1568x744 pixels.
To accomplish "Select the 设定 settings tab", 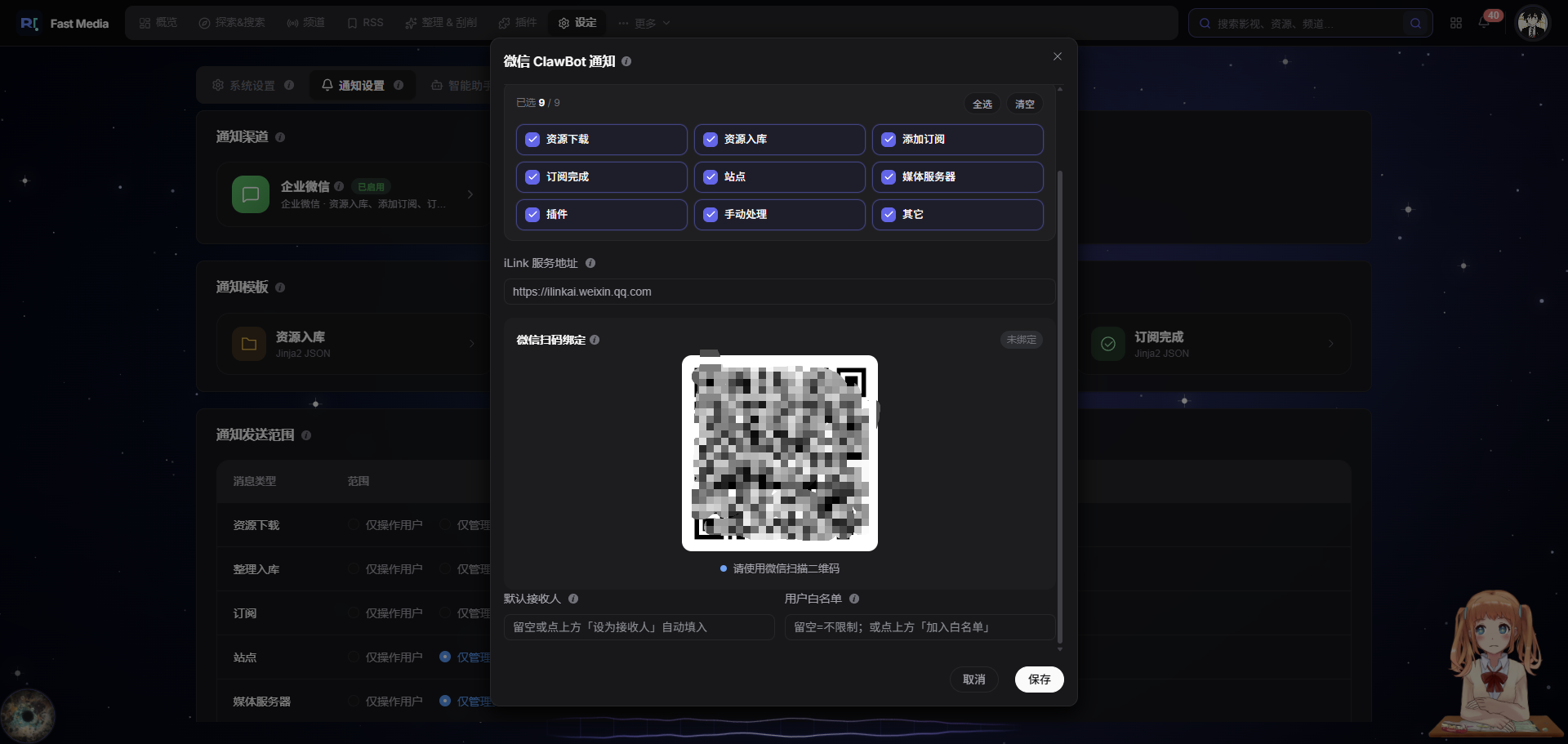I will [577, 23].
